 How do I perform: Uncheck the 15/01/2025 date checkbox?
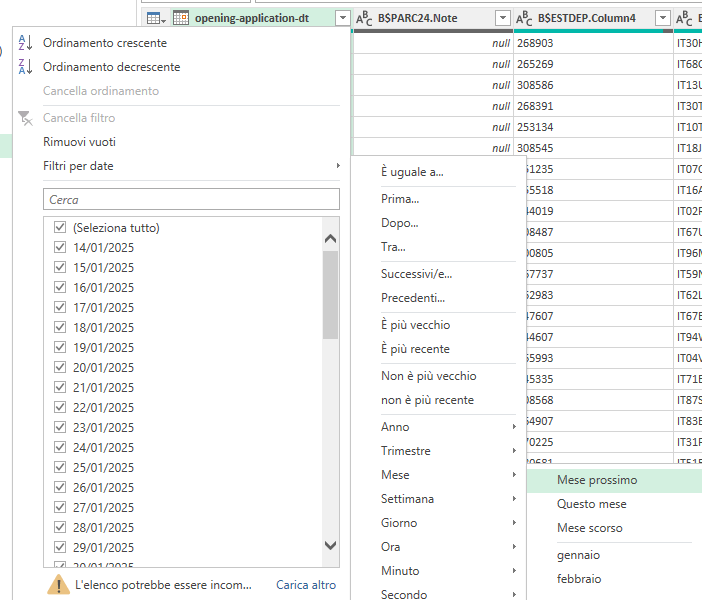coord(60,267)
